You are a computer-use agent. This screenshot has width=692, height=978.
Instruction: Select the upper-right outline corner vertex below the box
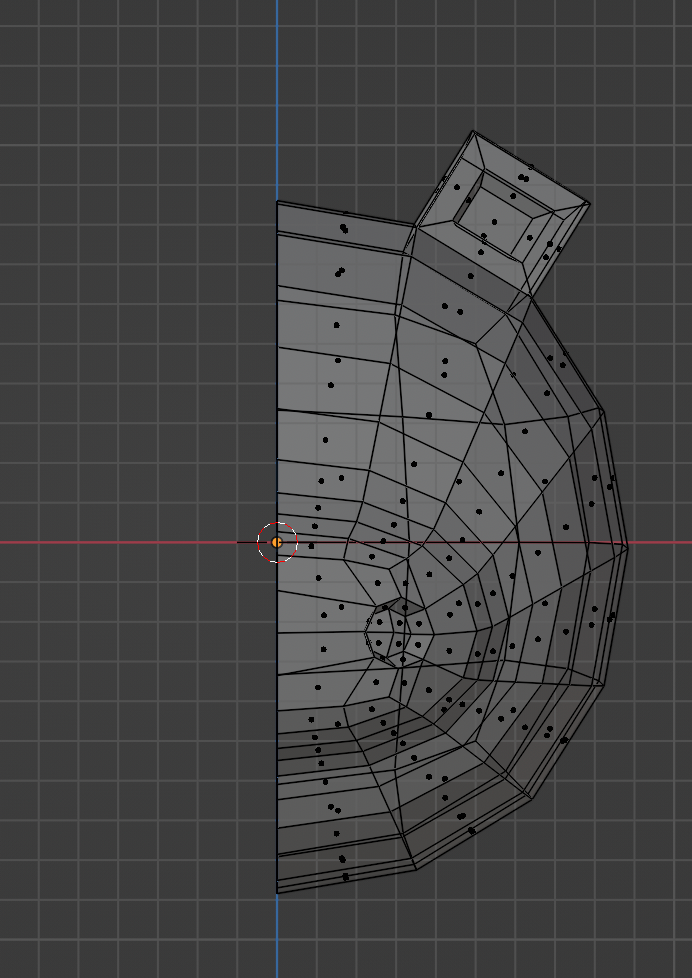click(602, 410)
